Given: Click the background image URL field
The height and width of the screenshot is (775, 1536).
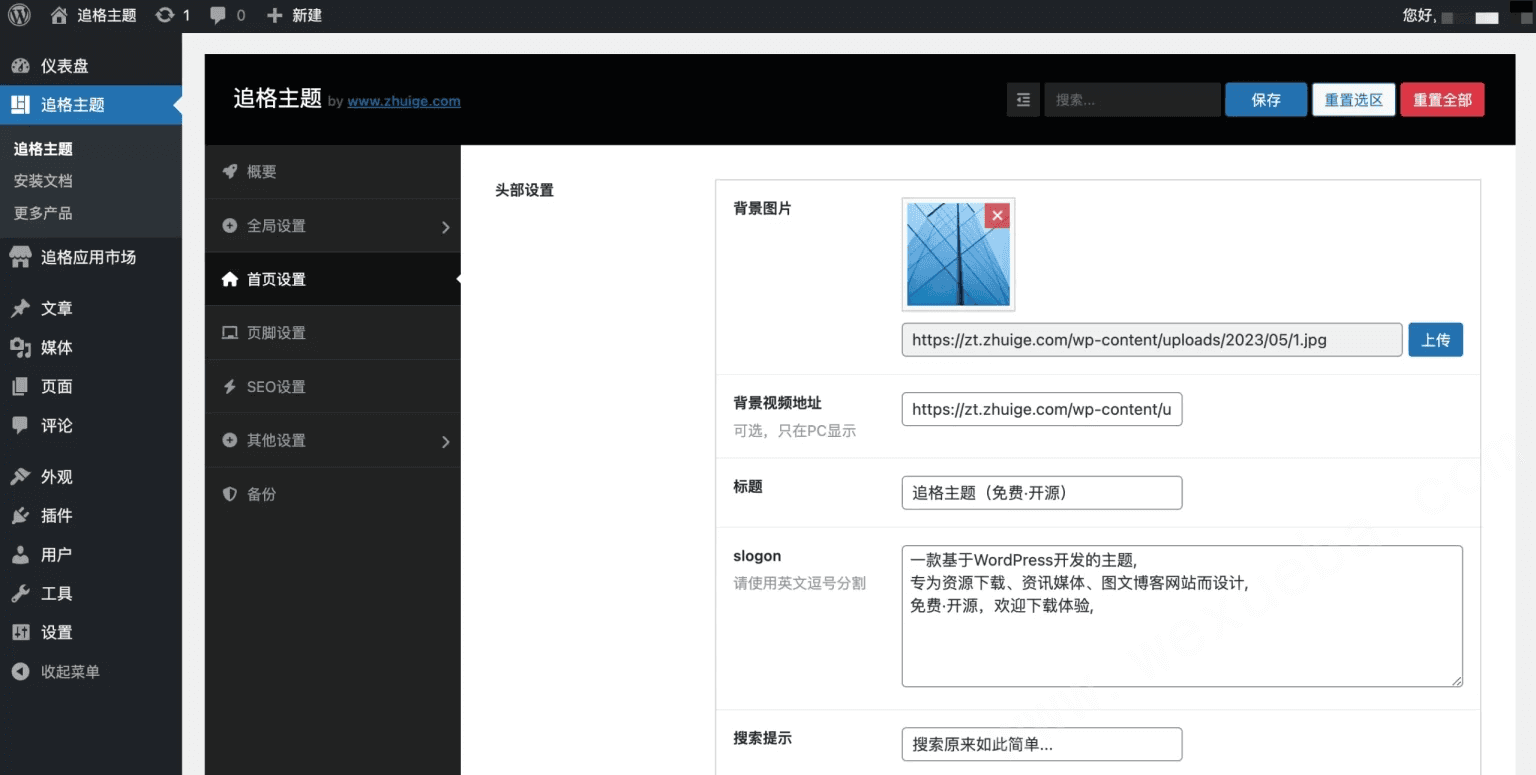Looking at the screenshot, I should pyautogui.click(x=1152, y=340).
